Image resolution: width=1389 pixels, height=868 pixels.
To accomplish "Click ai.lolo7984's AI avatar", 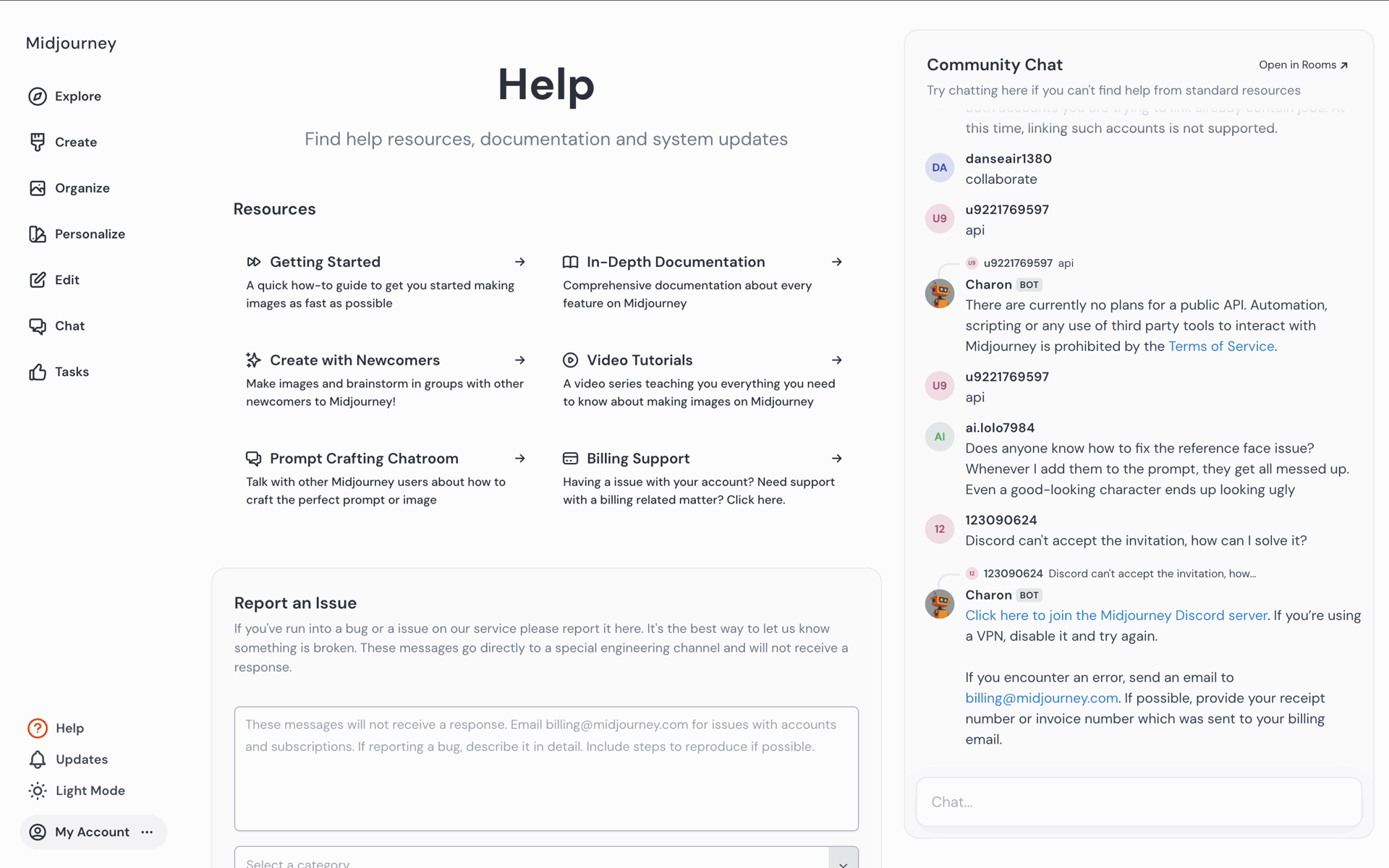I will (x=940, y=437).
